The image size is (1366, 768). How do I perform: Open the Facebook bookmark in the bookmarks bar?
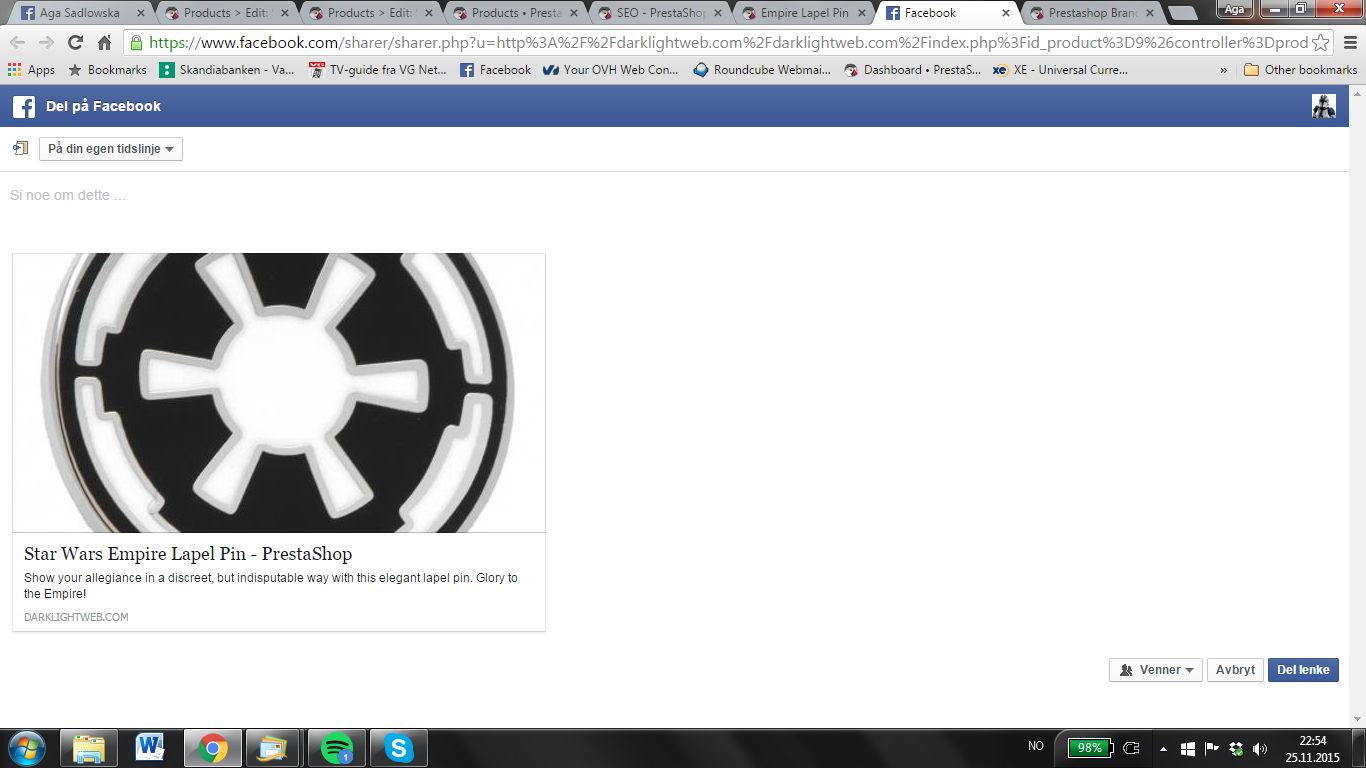click(496, 70)
